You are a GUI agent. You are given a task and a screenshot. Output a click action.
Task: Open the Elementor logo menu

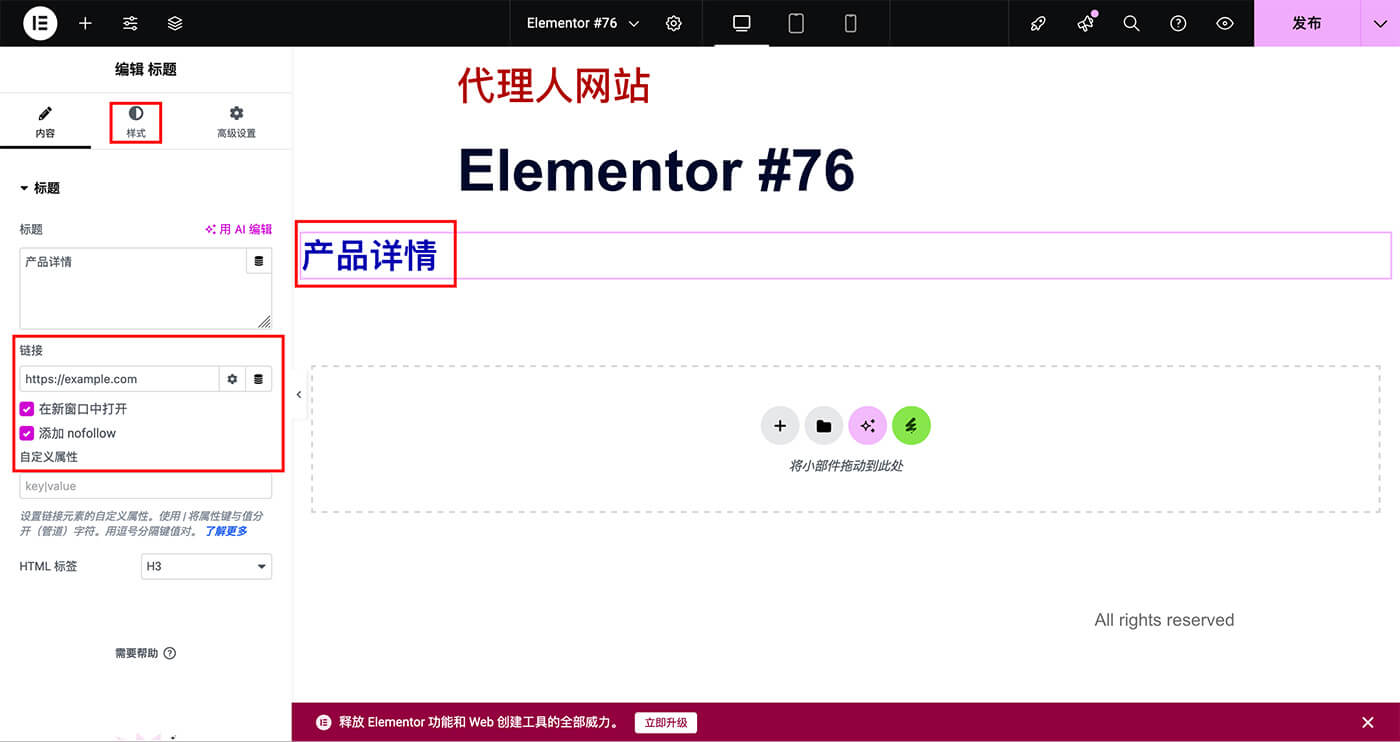40,23
